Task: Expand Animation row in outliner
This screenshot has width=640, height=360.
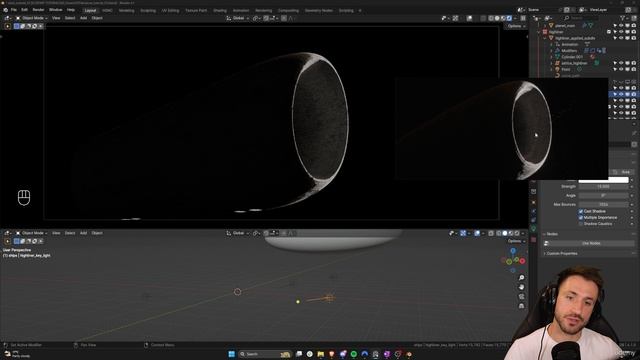Action: tap(551, 44)
